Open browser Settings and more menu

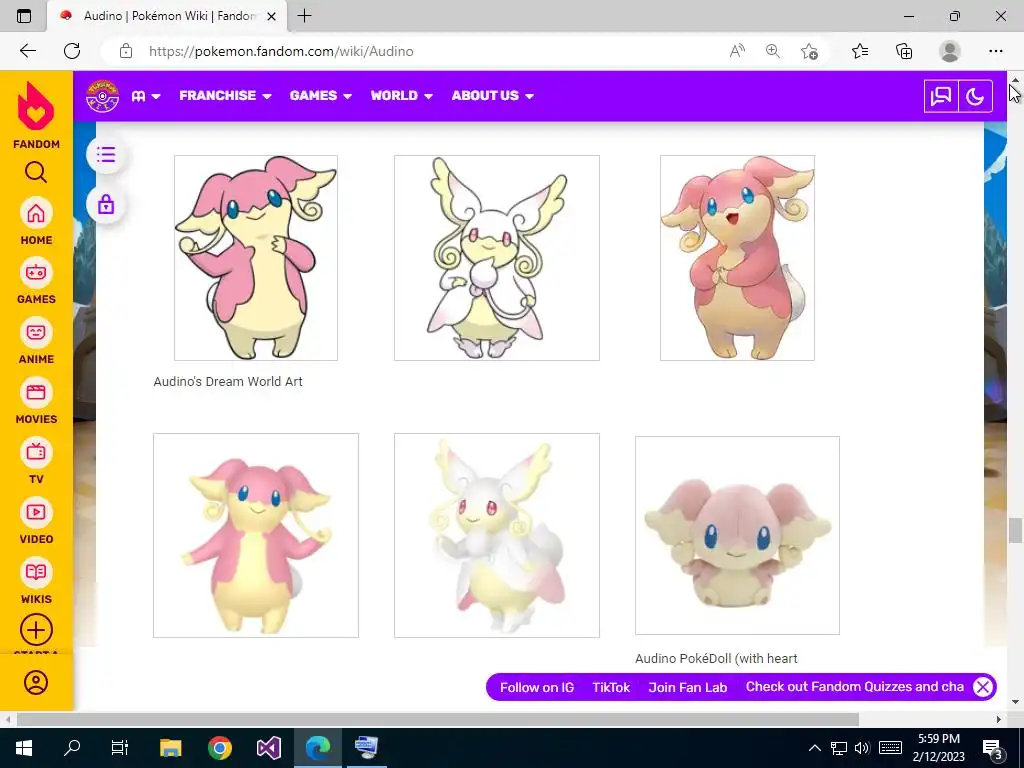pyautogui.click(x=995, y=51)
